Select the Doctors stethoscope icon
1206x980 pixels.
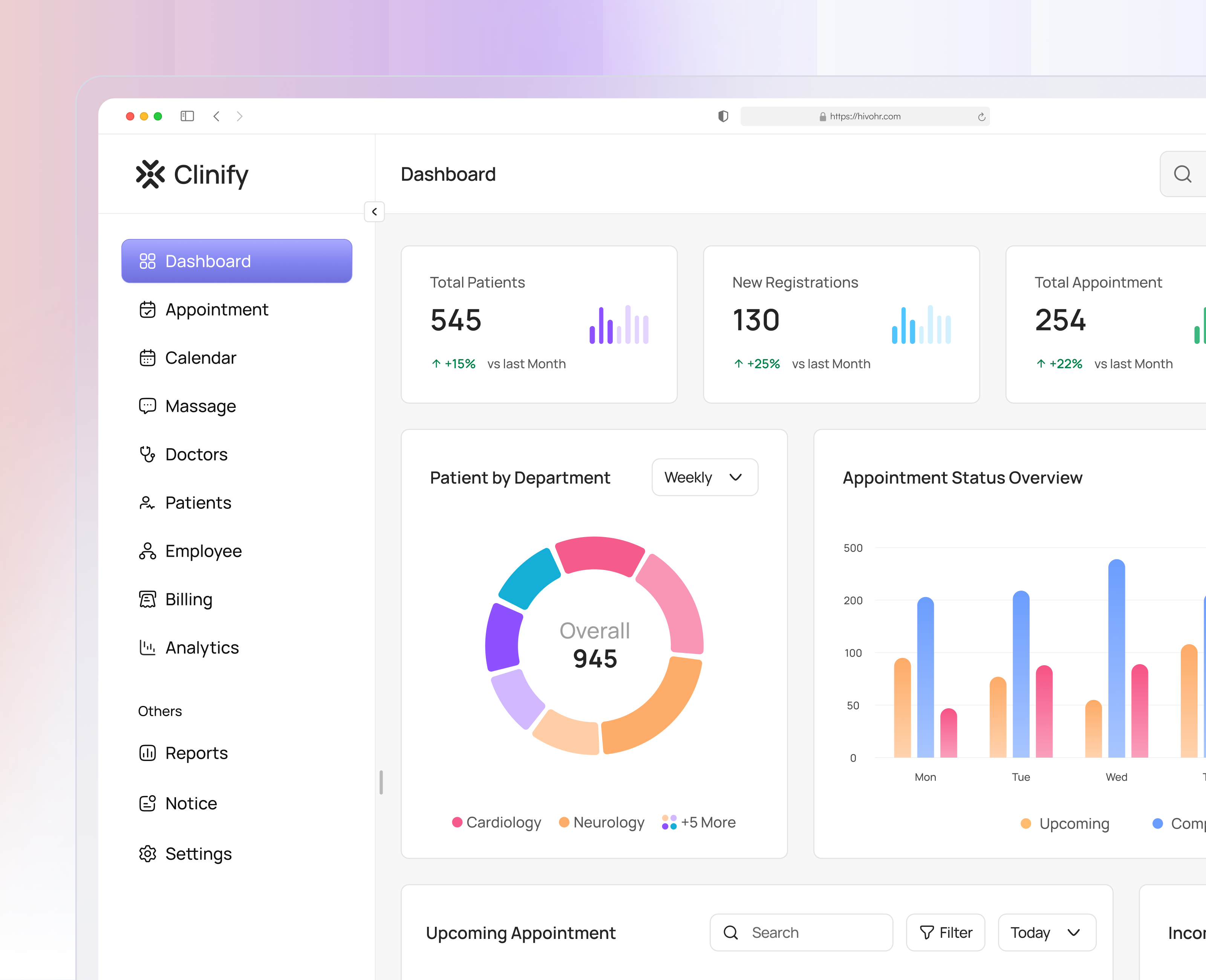tap(147, 455)
